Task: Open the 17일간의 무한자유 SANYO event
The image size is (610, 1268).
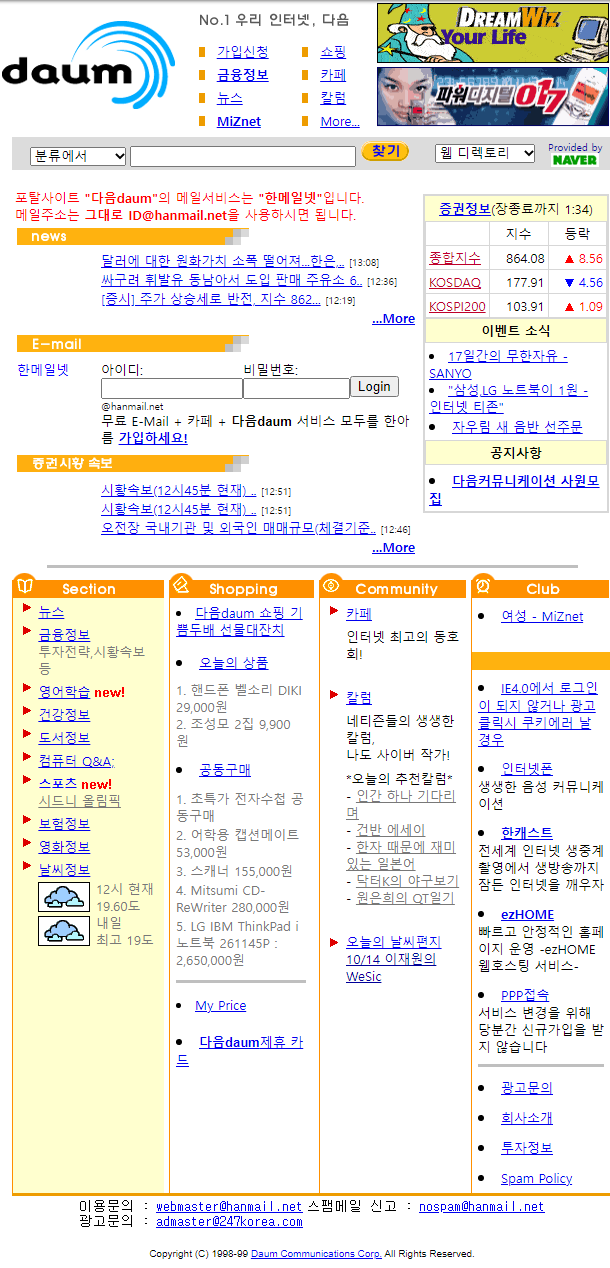Action: pos(498,364)
